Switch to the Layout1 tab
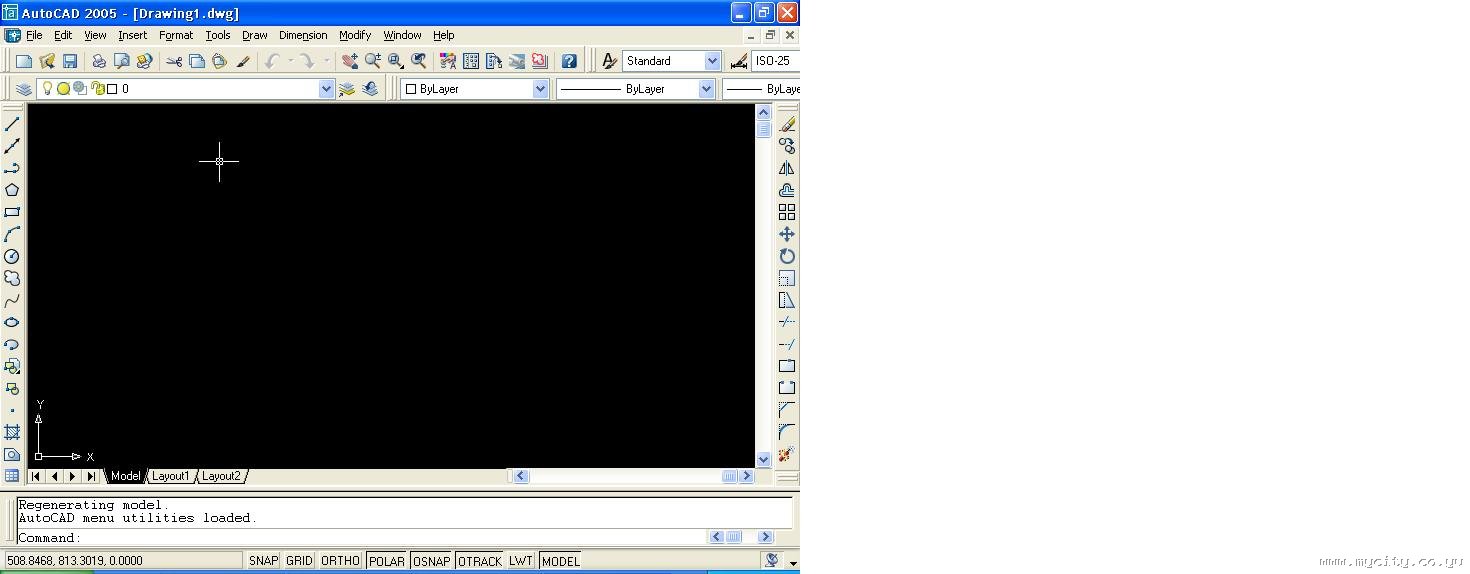This screenshot has width=1470, height=574. (170, 476)
